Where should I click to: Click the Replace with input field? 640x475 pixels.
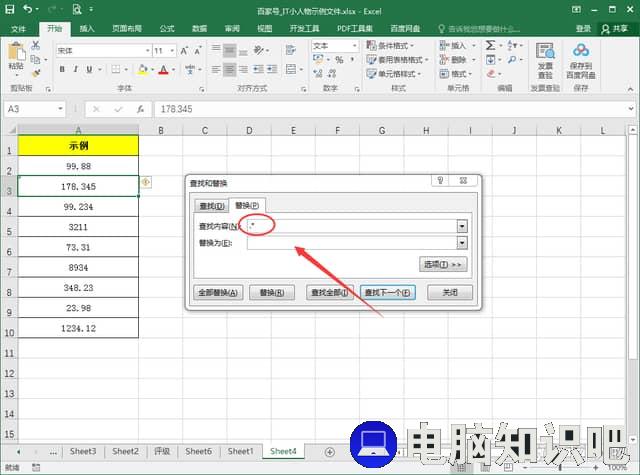[352, 243]
